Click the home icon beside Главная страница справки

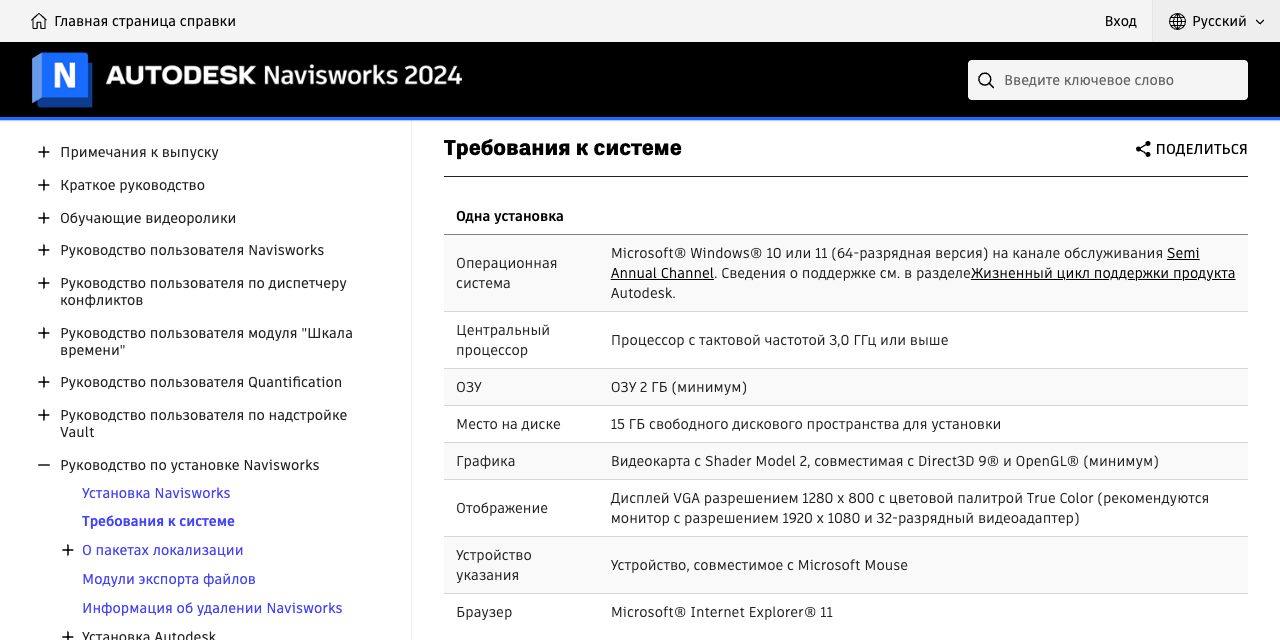tap(39, 21)
